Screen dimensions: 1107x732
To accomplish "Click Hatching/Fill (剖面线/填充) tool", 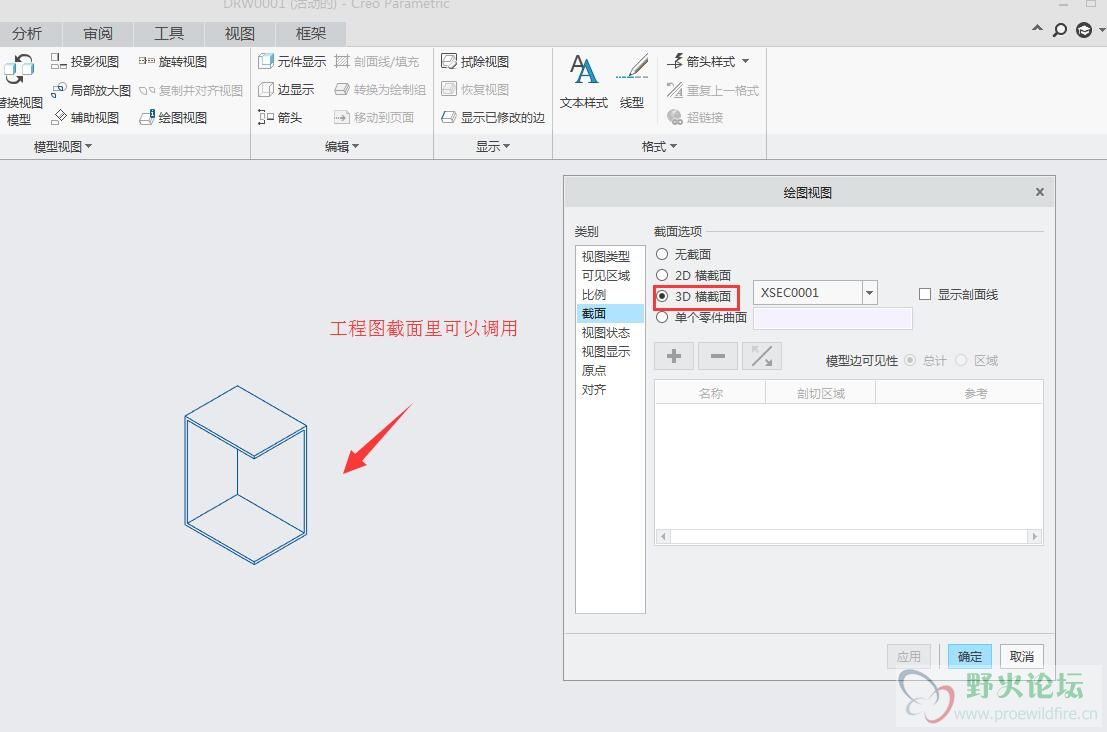I will [x=376, y=61].
